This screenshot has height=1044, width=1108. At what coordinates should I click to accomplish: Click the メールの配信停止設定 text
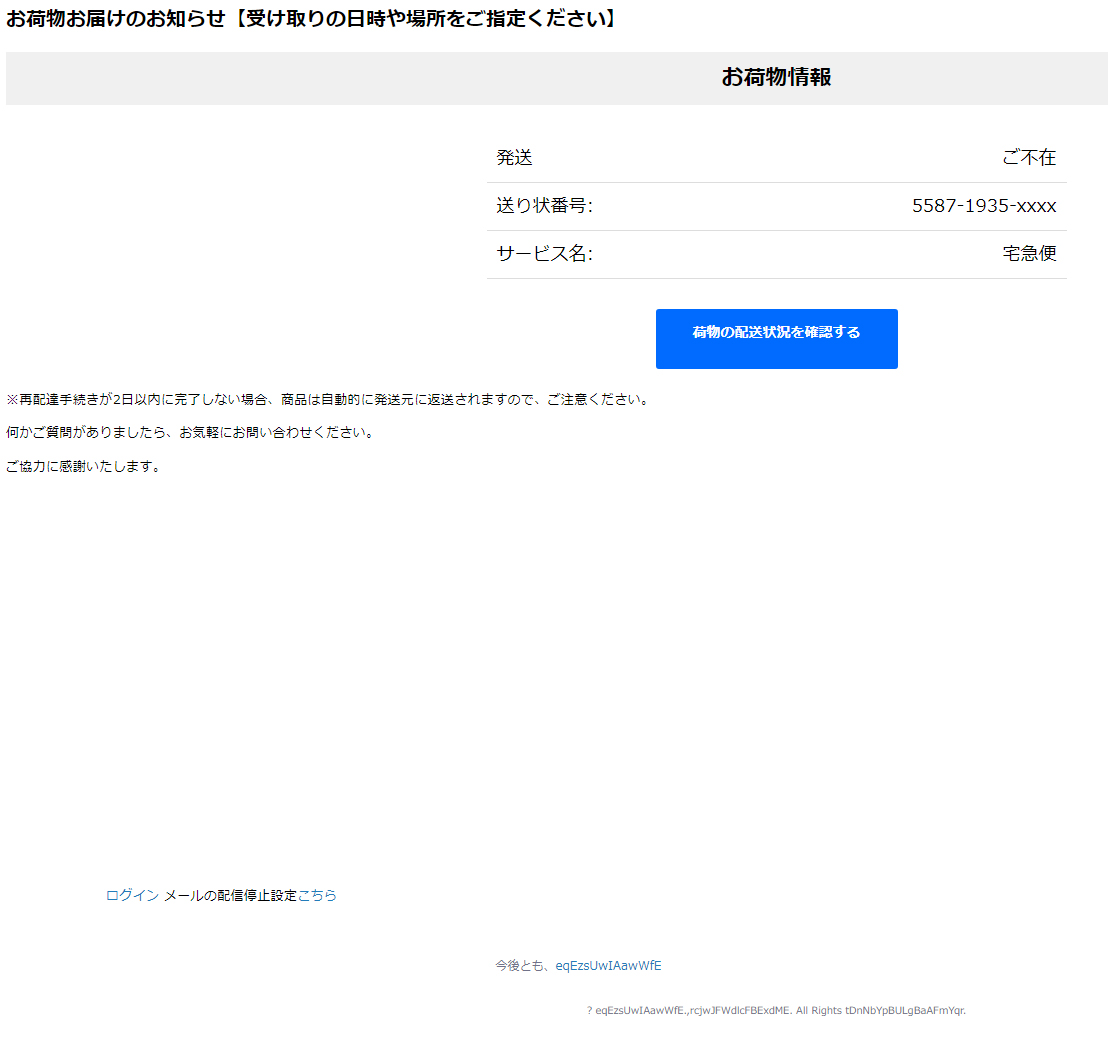point(230,896)
